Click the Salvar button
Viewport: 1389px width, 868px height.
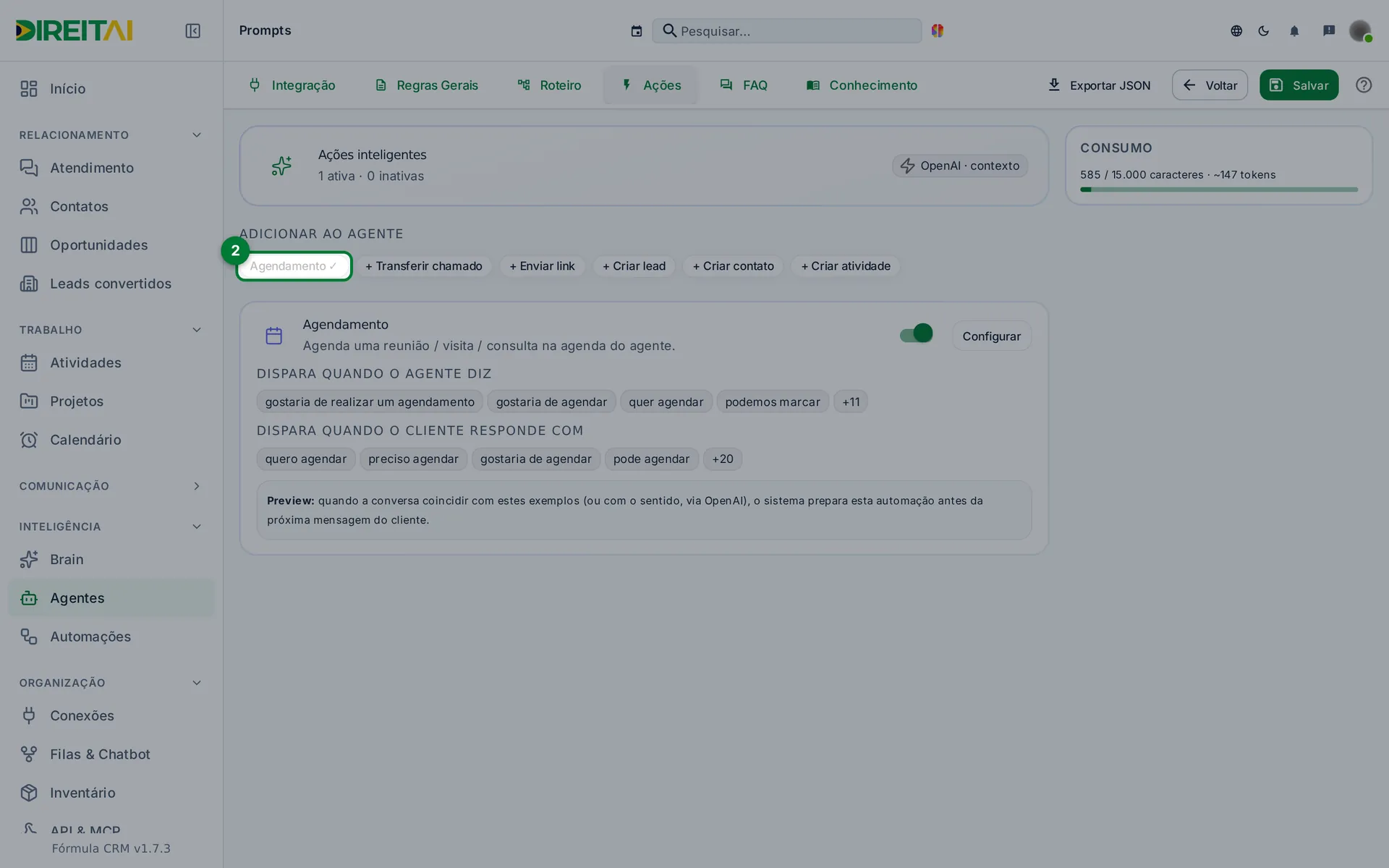coord(1299,85)
